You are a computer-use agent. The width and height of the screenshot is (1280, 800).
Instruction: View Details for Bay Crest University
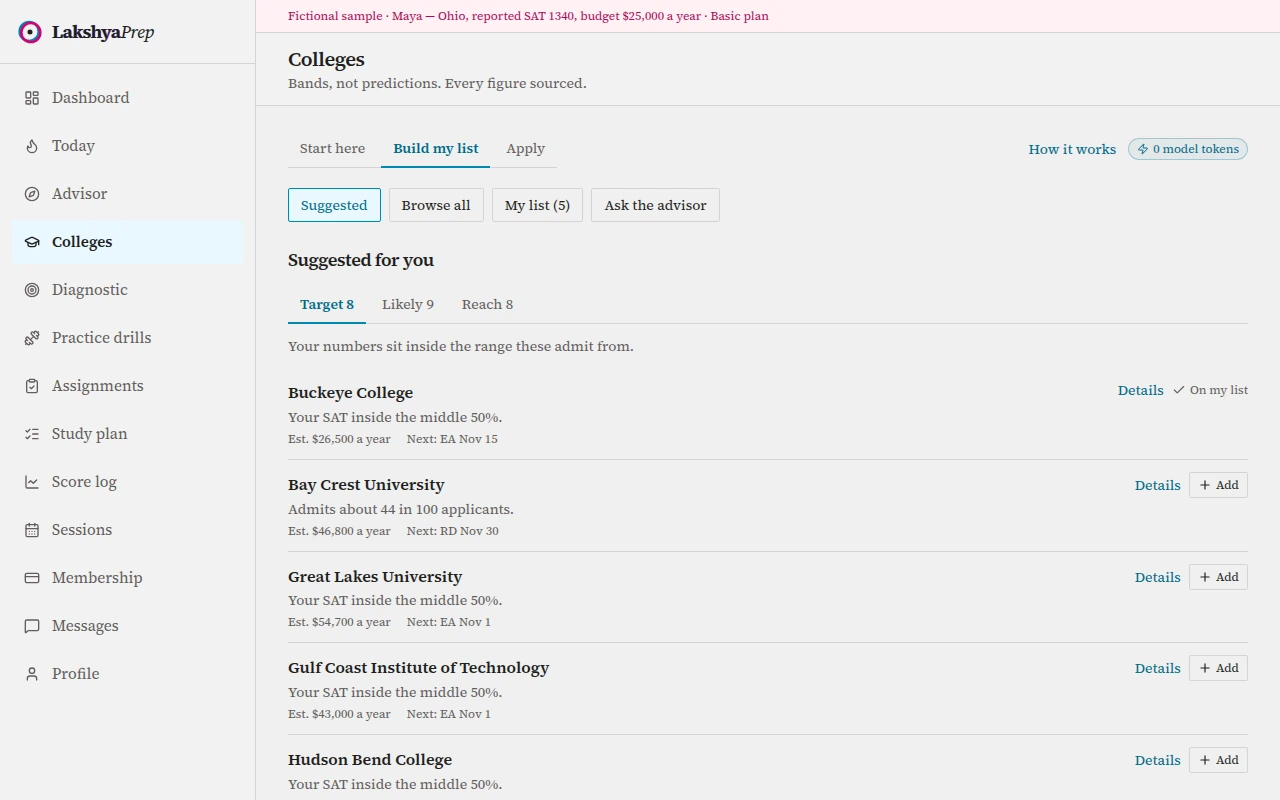1157,485
